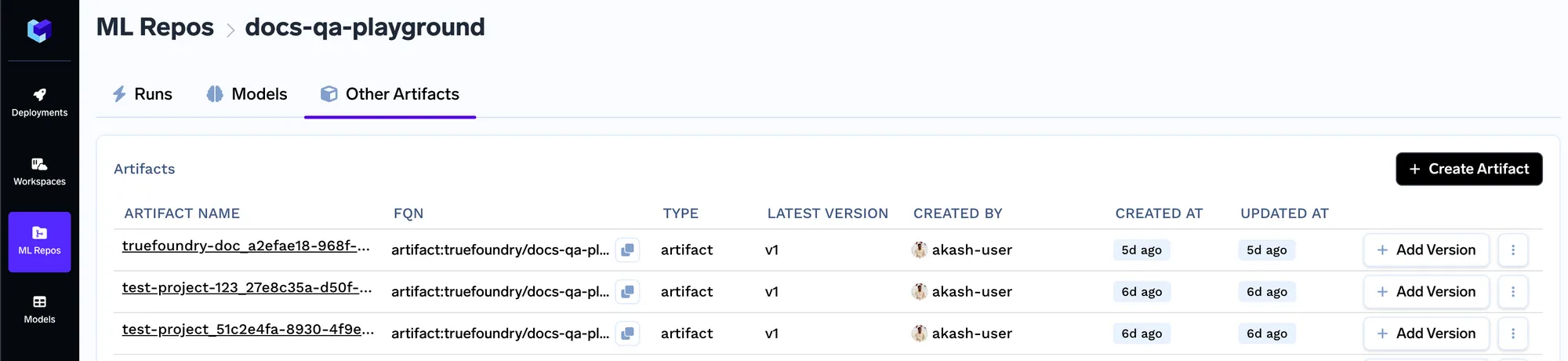
Task: Add Version to test-project_51c2e4fa artifact
Action: 1426,333
